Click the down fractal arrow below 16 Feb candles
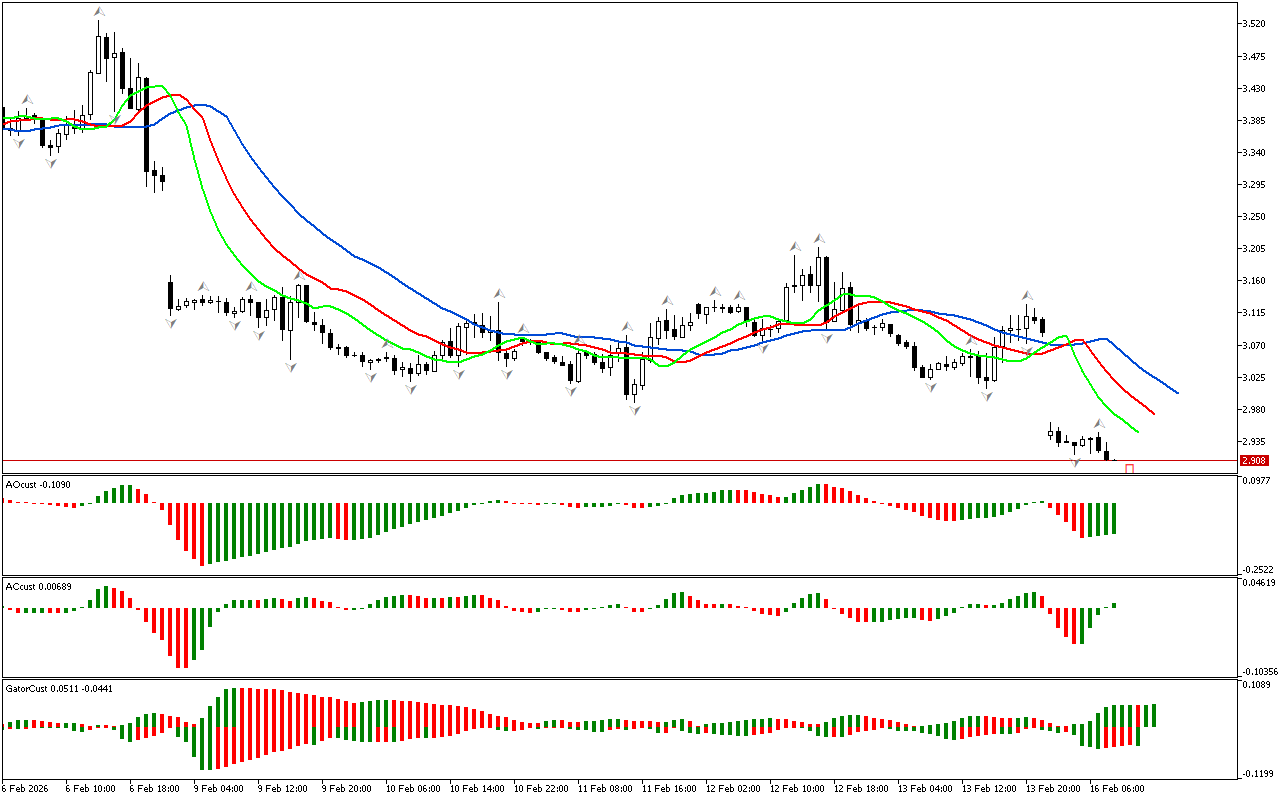The width and height of the screenshot is (1280, 800). 1075,462
